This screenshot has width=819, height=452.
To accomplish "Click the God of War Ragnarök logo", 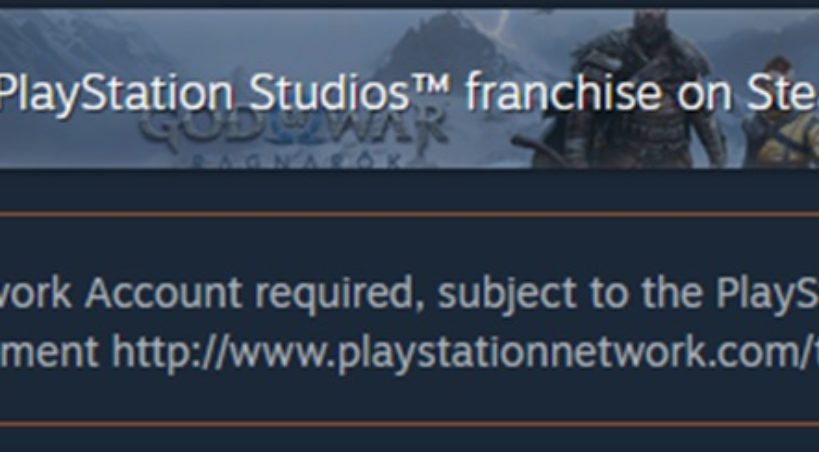I will pos(295,137).
